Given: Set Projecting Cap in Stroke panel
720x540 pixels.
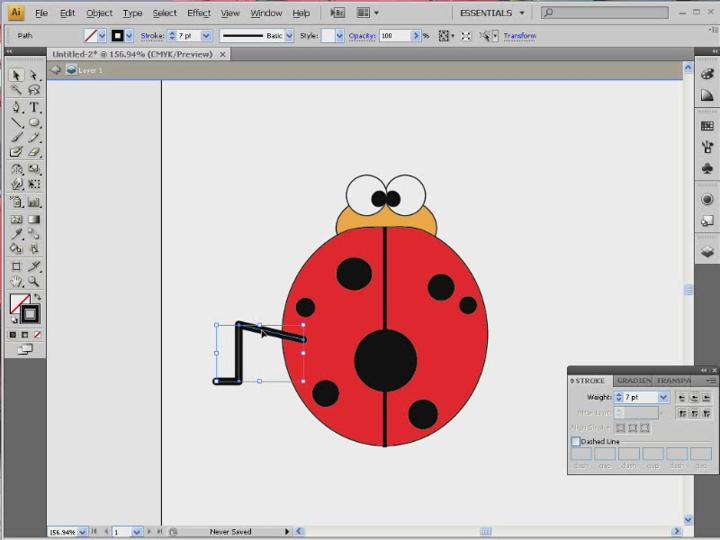Looking at the screenshot, I should pyautogui.click(x=706, y=398).
